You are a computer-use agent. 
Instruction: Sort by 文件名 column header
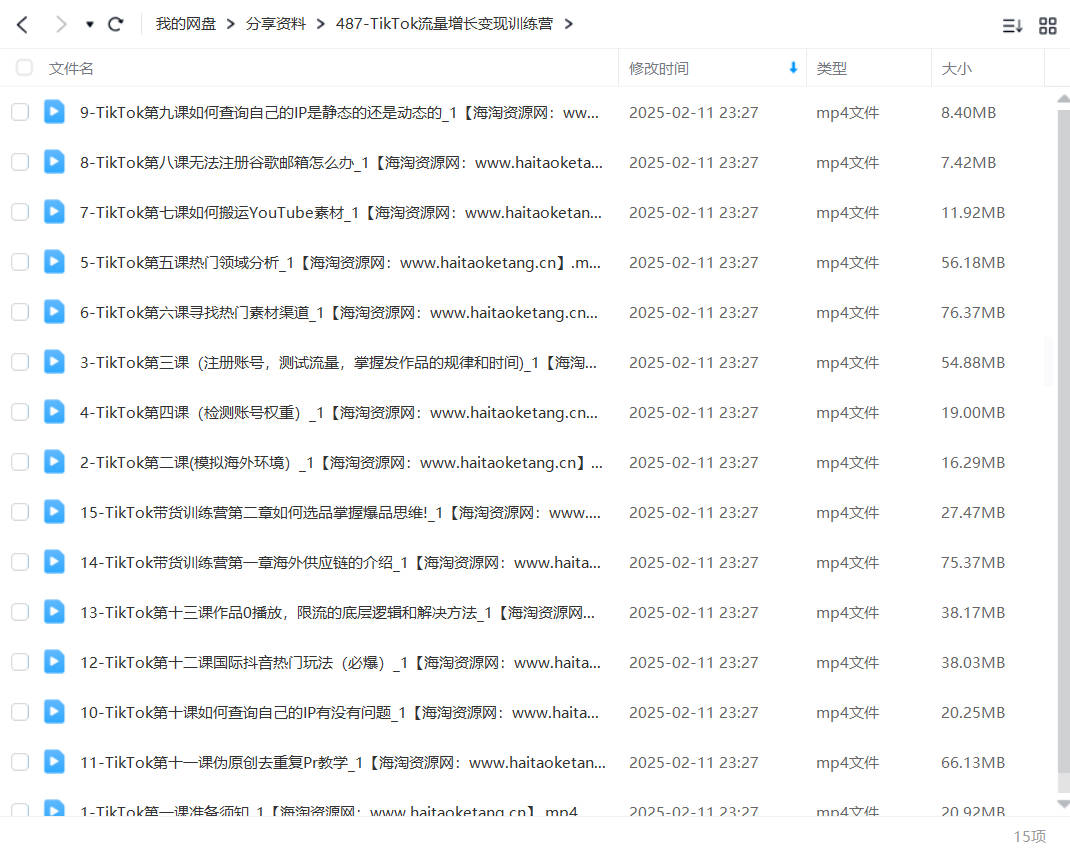pos(71,68)
